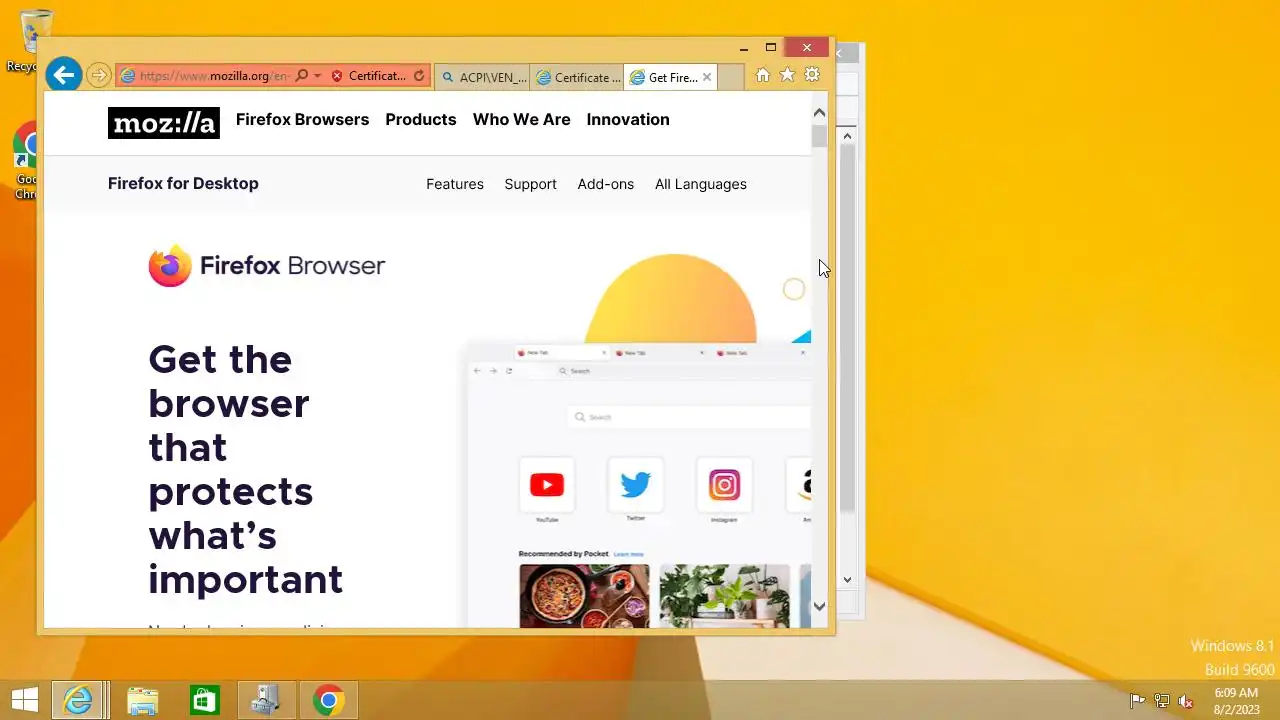Open the address bar autocomplete dropdown arrow
The image size is (1280, 720).
coord(317,76)
